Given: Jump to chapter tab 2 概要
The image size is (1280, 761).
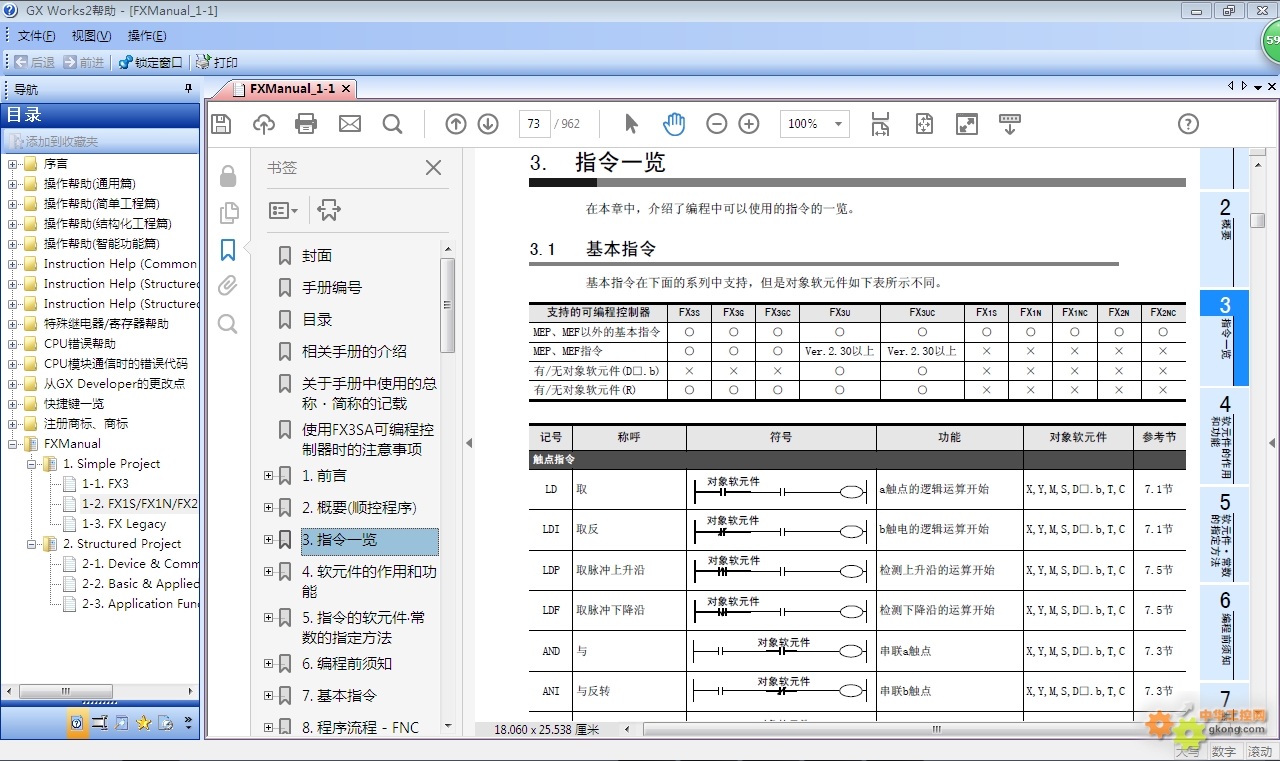Looking at the screenshot, I should tap(1225, 238).
